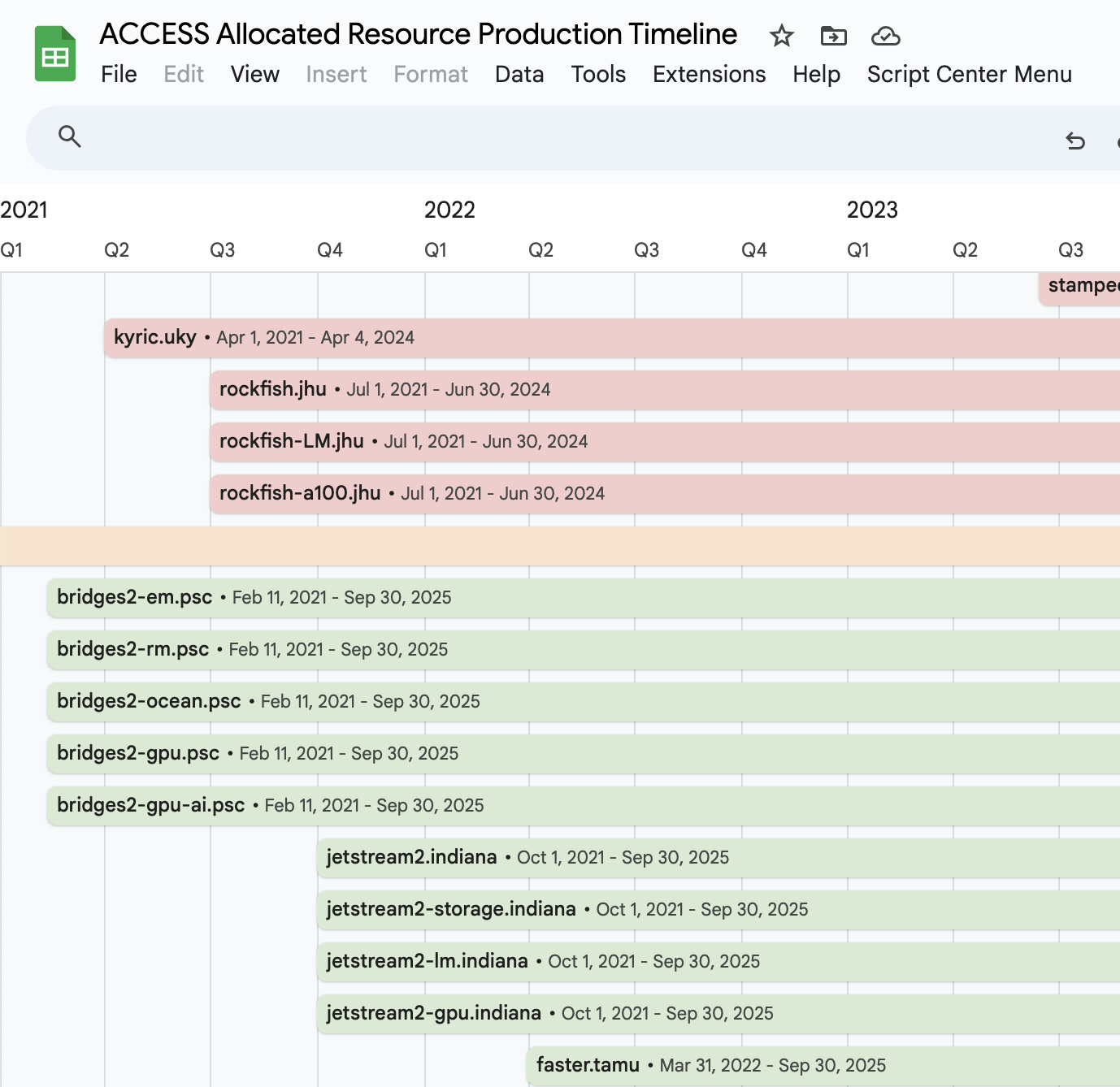Rename the spreadsheet title
This screenshot has width=1120, height=1087.
[x=417, y=34]
